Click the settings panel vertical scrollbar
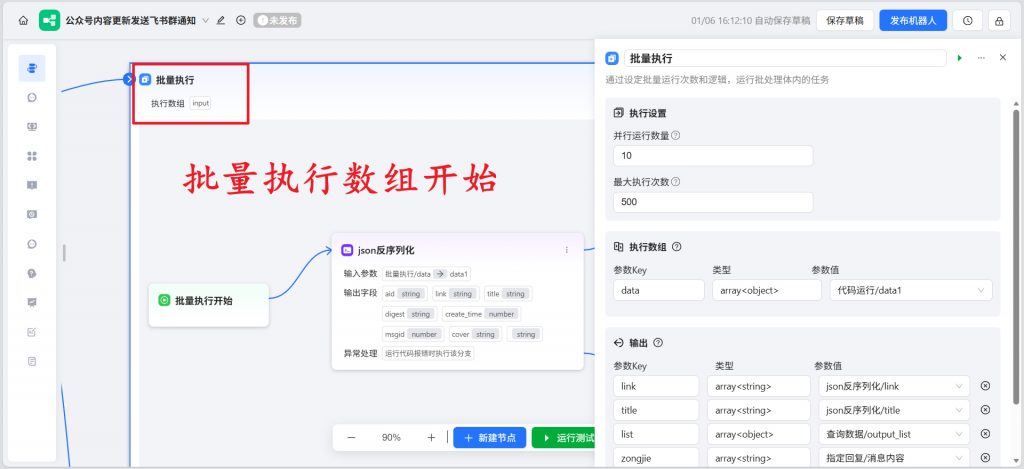The width and height of the screenshot is (1024, 469). [x=1016, y=255]
